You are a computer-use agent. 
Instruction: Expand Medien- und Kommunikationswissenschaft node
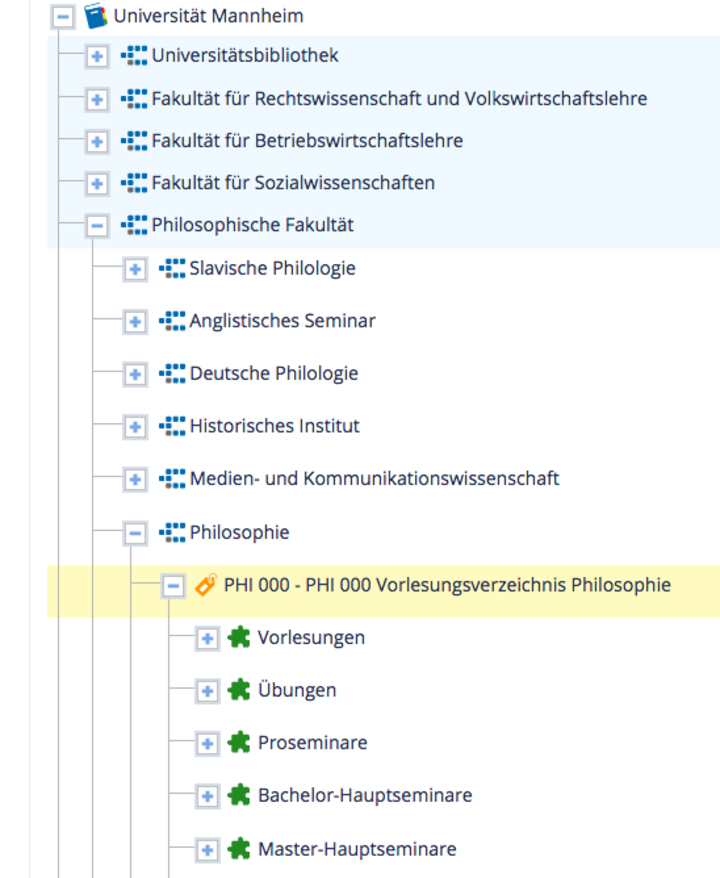135,480
